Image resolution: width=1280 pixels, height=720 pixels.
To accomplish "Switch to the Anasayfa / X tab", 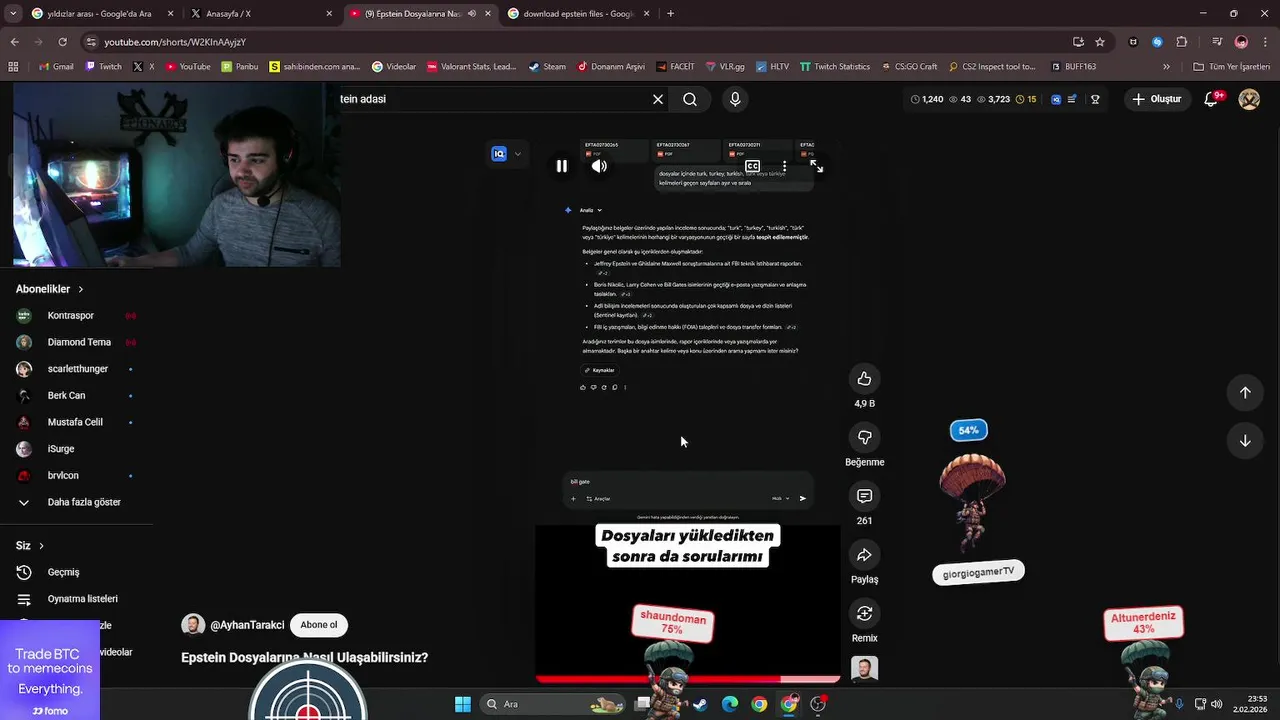I will tap(260, 14).
